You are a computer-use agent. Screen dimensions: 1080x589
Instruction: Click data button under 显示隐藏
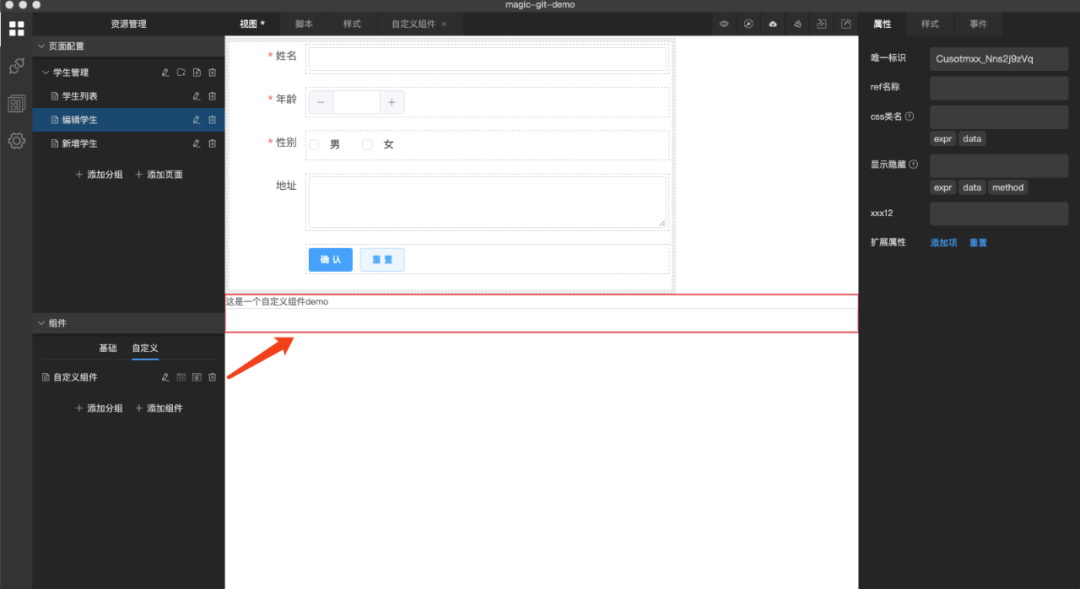[972, 187]
